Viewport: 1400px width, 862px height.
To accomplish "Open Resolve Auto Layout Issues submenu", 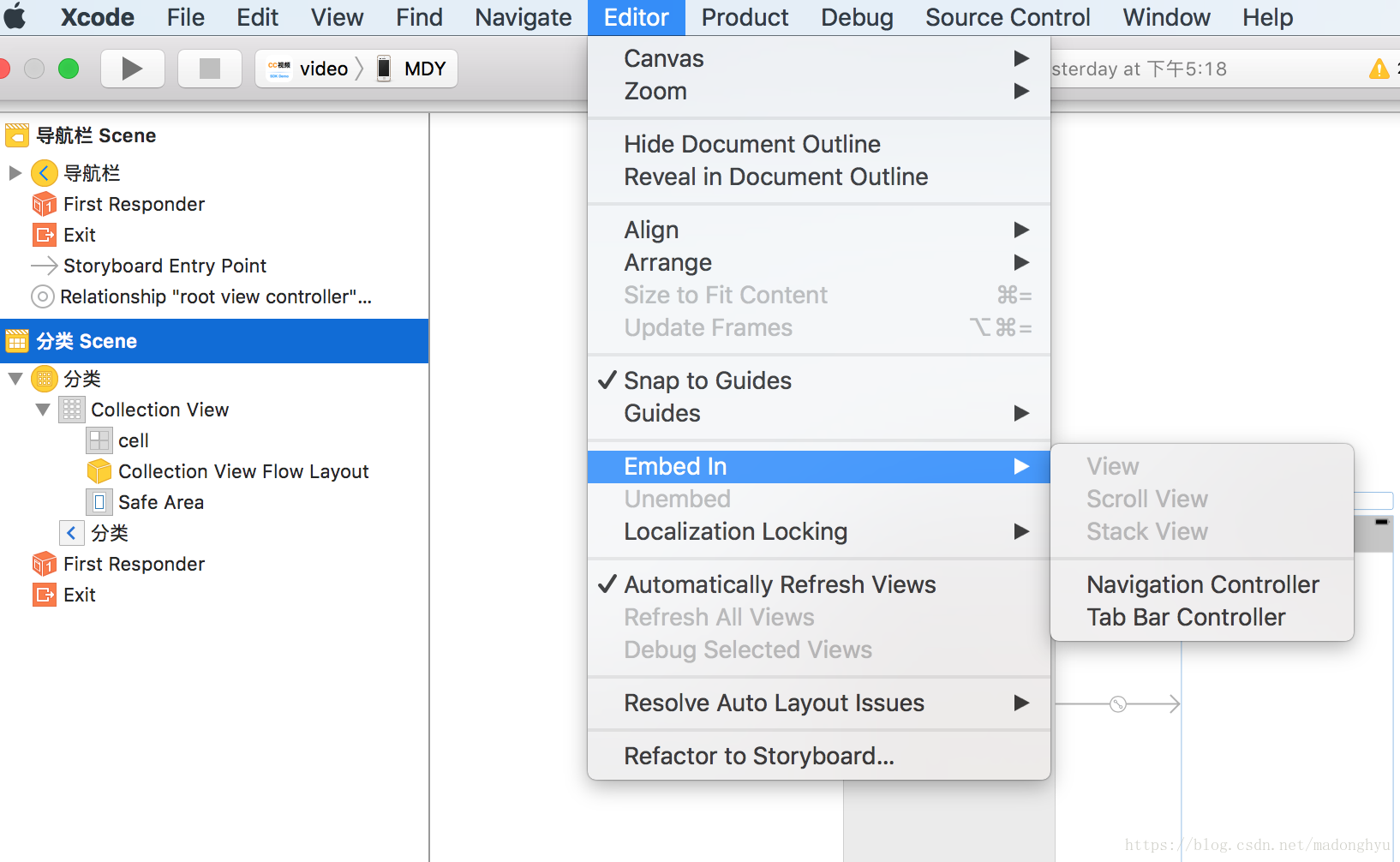I will point(818,703).
